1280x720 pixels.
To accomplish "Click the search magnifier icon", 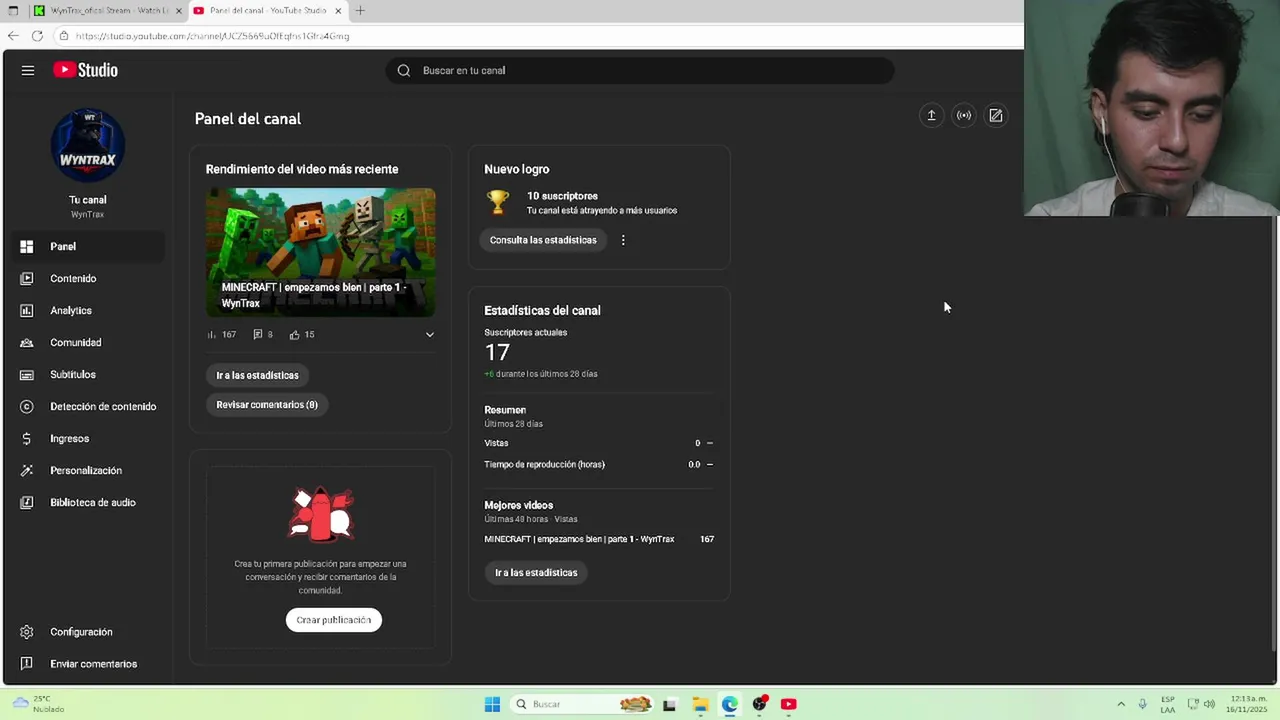I will (404, 70).
